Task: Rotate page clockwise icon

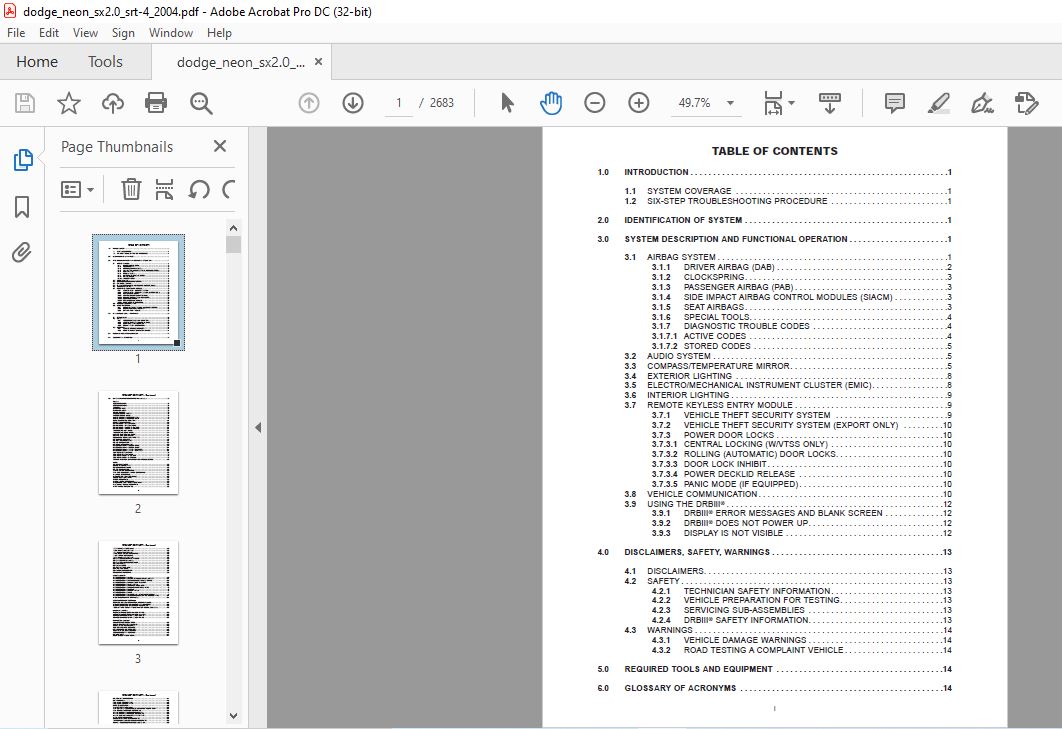Action: point(229,190)
